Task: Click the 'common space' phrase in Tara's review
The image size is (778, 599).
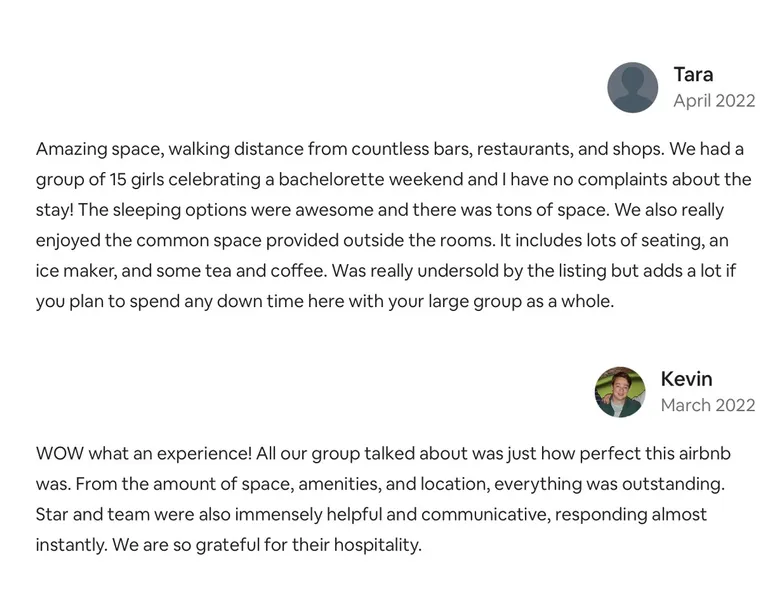Action: coord(198,240)
